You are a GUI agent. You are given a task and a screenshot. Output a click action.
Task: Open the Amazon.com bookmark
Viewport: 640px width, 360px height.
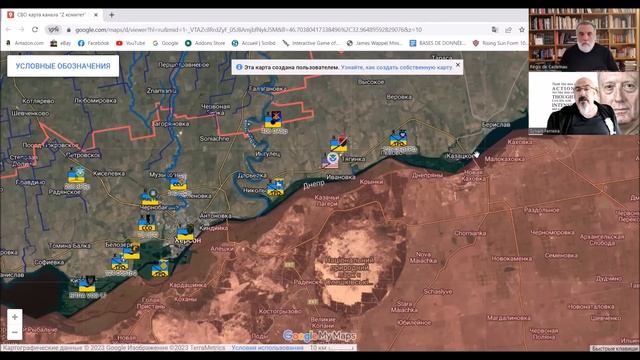[x=25, y=43]
